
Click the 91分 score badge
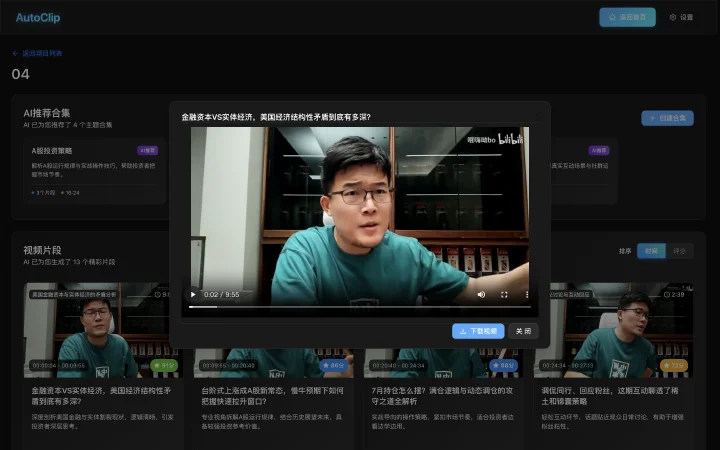point(164,366)
